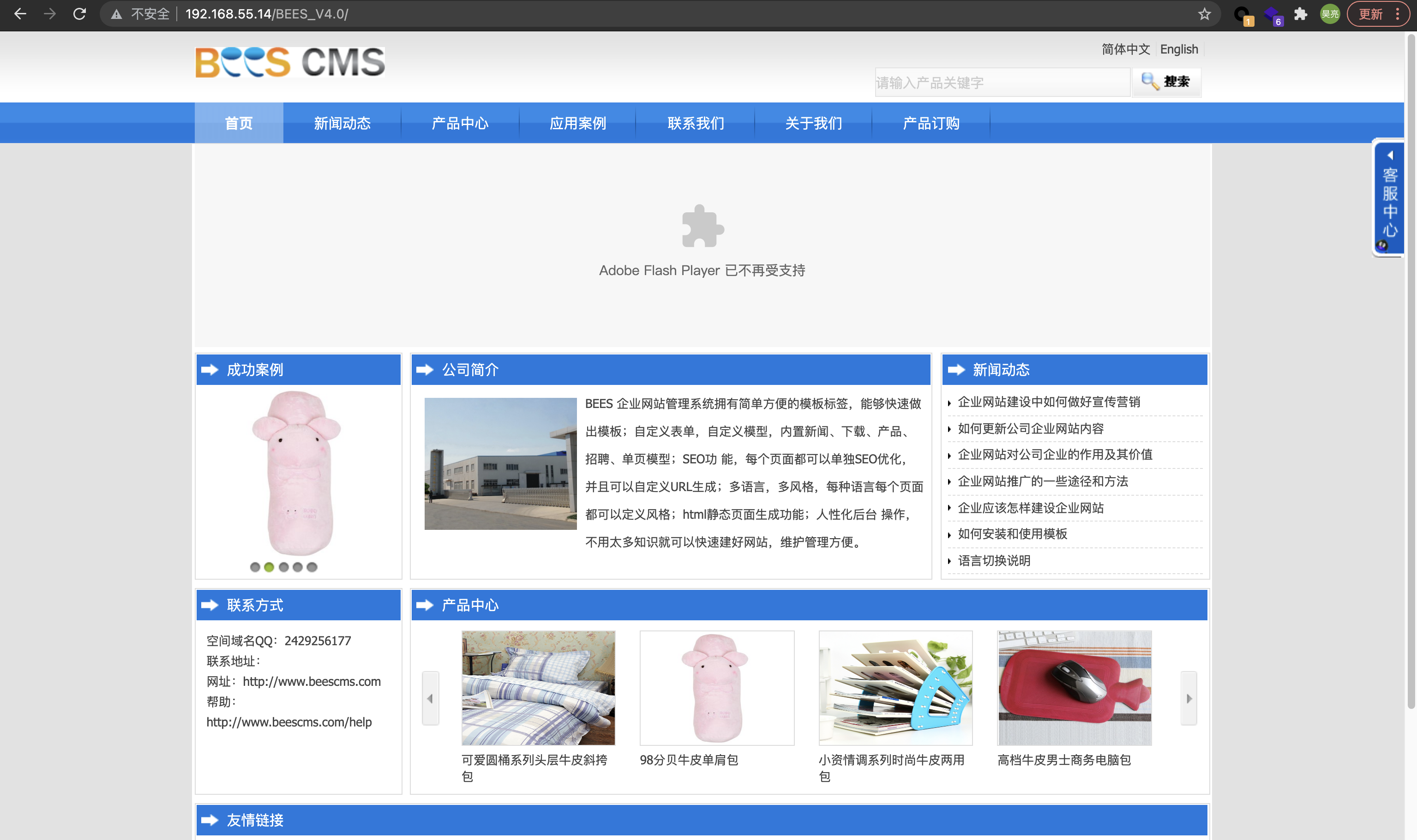Open news 企业网站对公司企业的作用及其价值

click(1055, 455)
